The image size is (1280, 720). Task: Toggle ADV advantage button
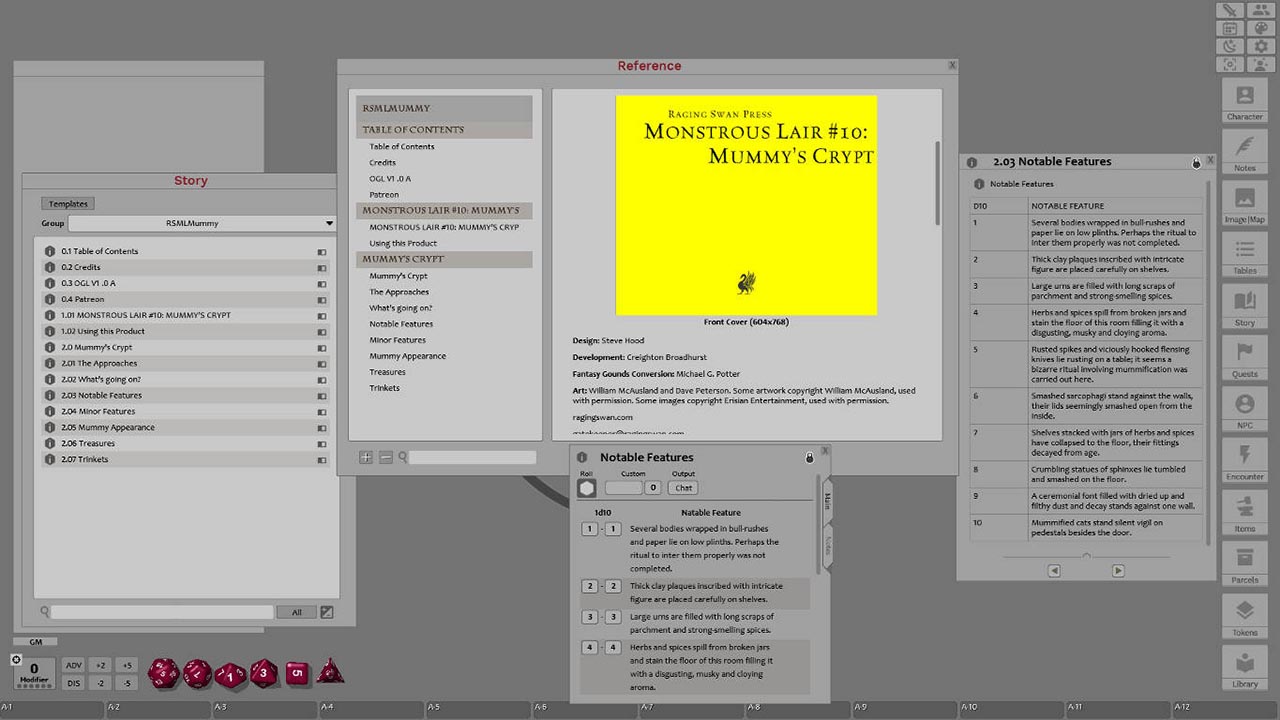pos(73,665)
